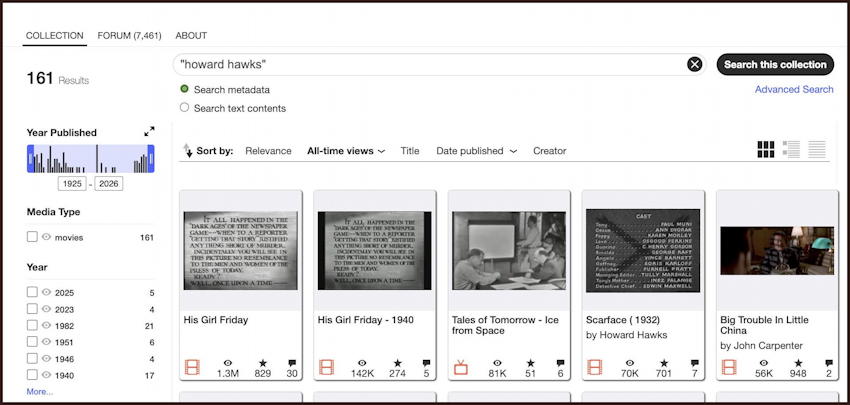Switch to tile grid view

(765, 150)
